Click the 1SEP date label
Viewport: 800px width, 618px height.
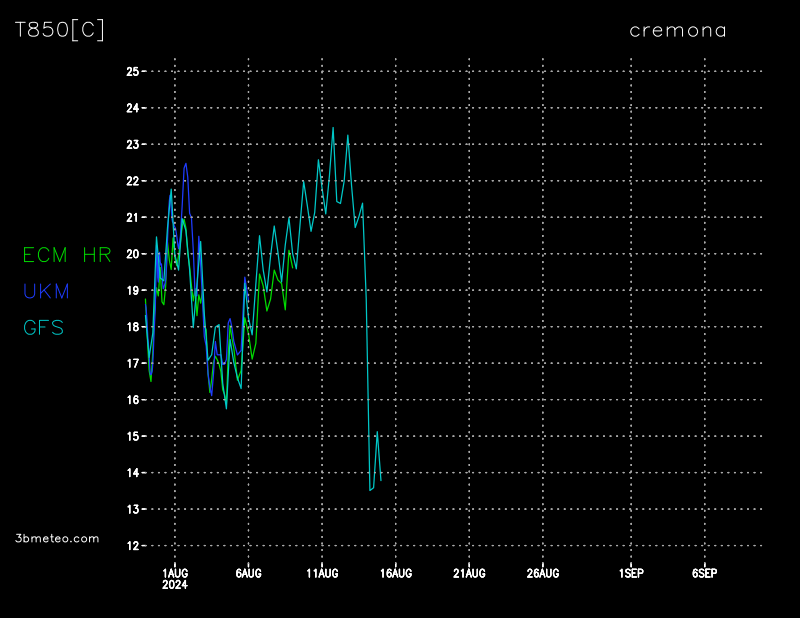point(631,573)
